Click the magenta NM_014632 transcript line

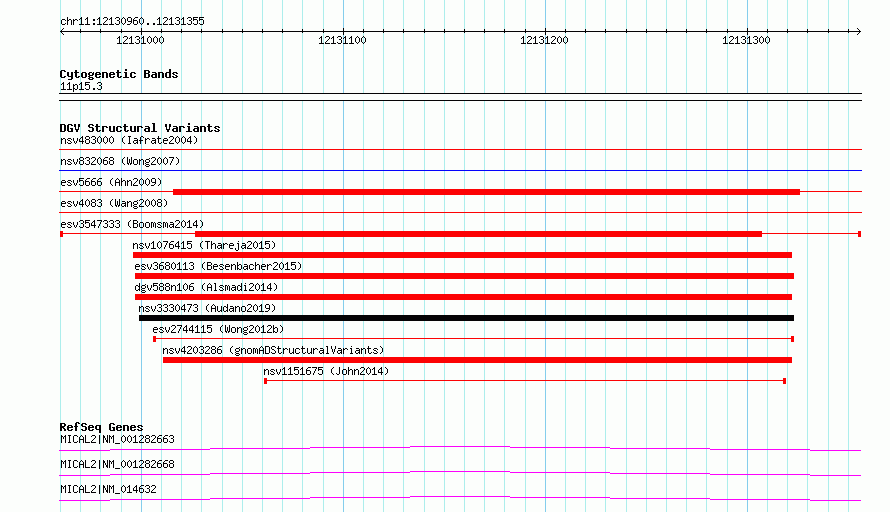pyautogui.click(x=460, y=498)
